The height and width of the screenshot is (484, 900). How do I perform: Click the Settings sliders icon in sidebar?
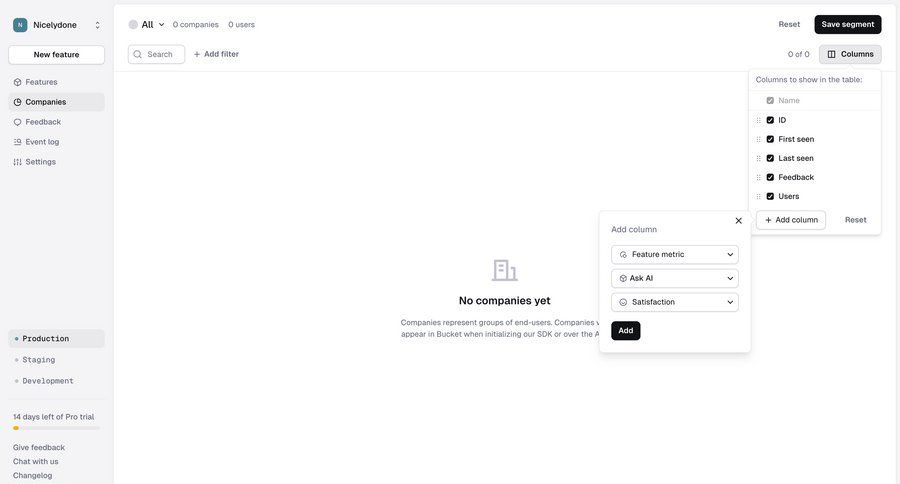tap(17, 162)
